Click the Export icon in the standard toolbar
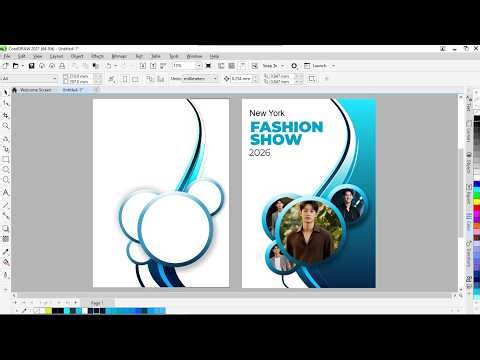The width and height of the screenshot is (480, 360). tap(153, 66)
